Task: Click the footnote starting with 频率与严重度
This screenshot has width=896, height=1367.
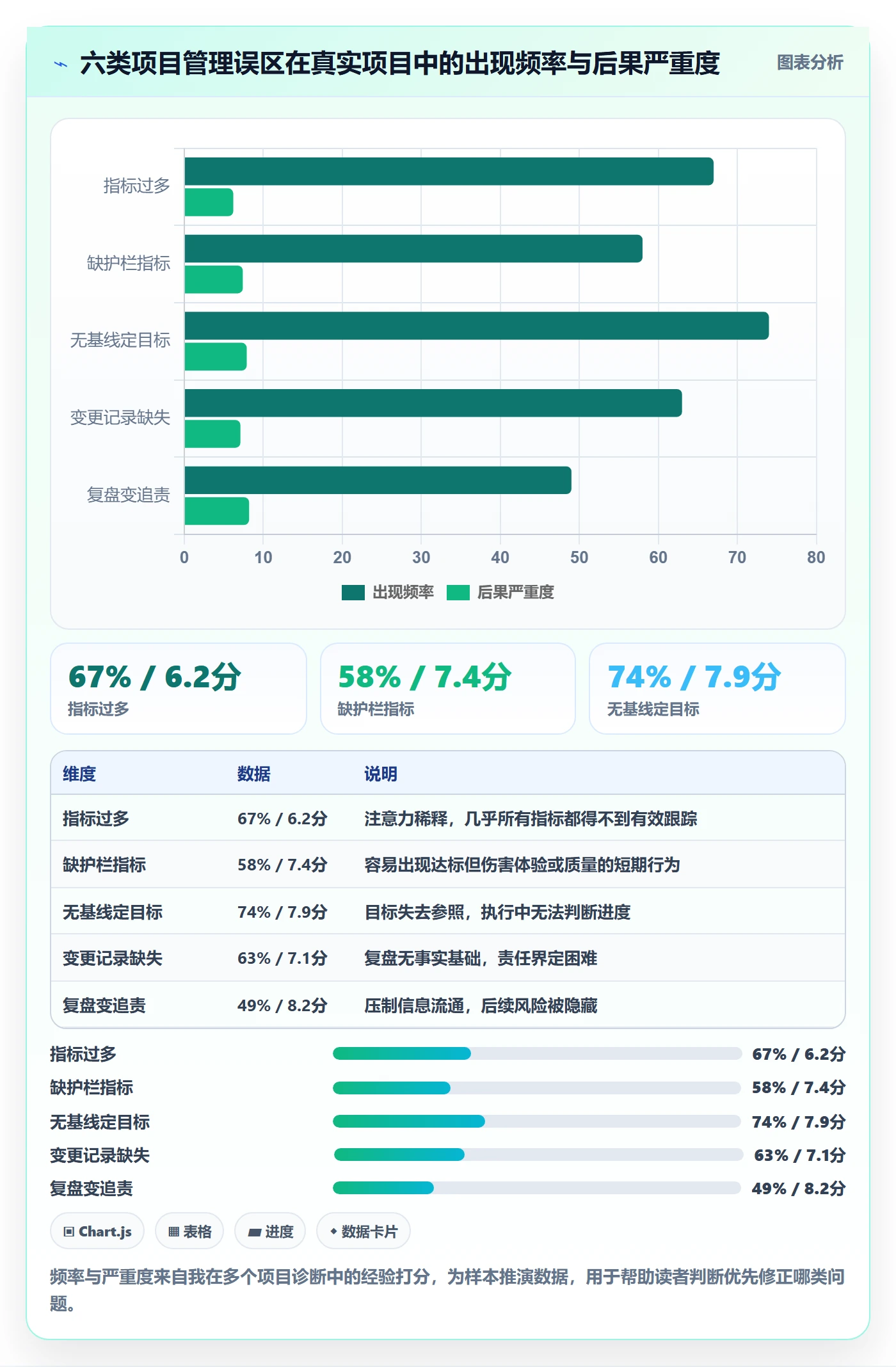Action: pos(447,1290)
